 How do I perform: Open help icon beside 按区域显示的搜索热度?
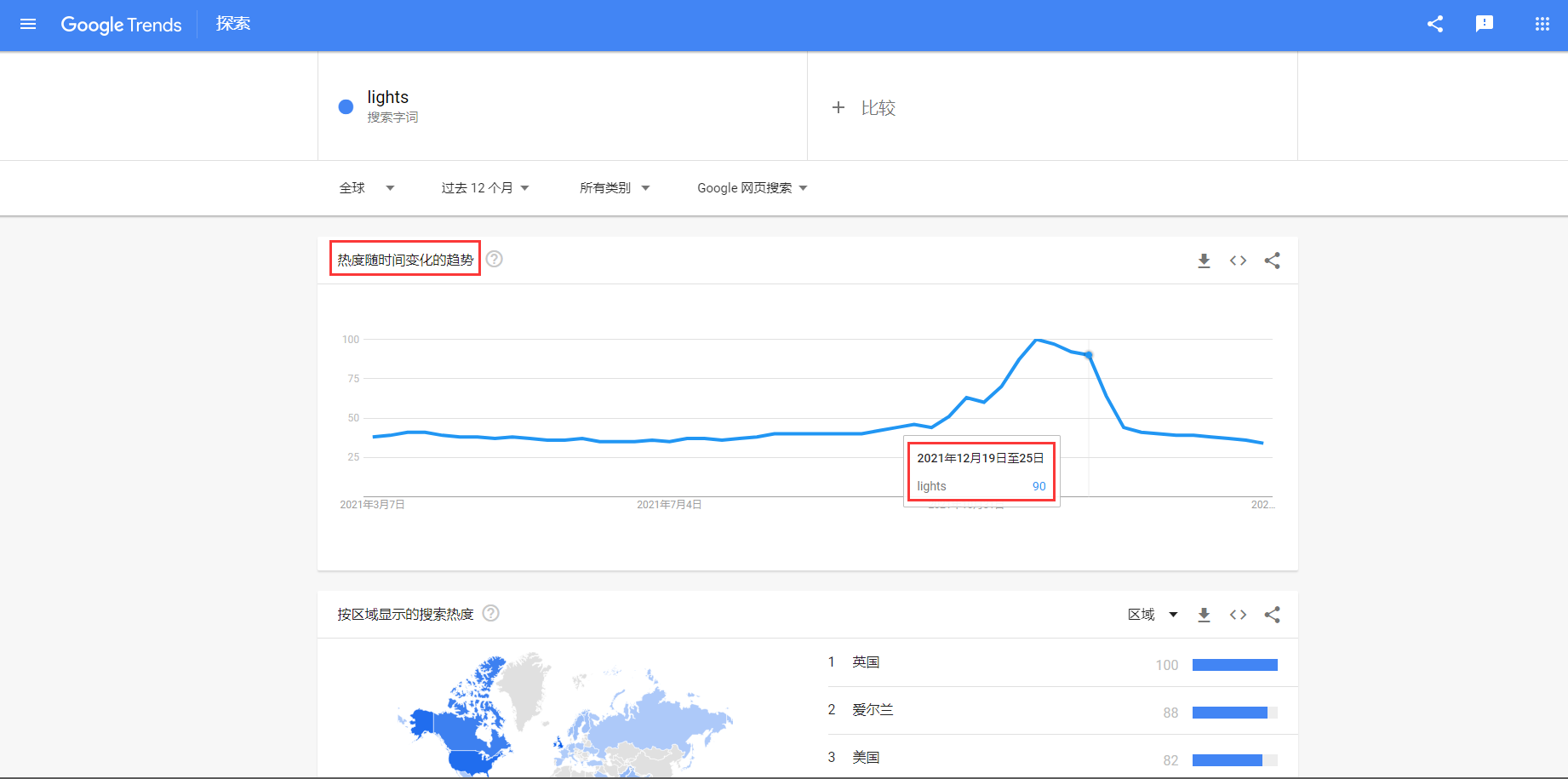click(491, 614)
